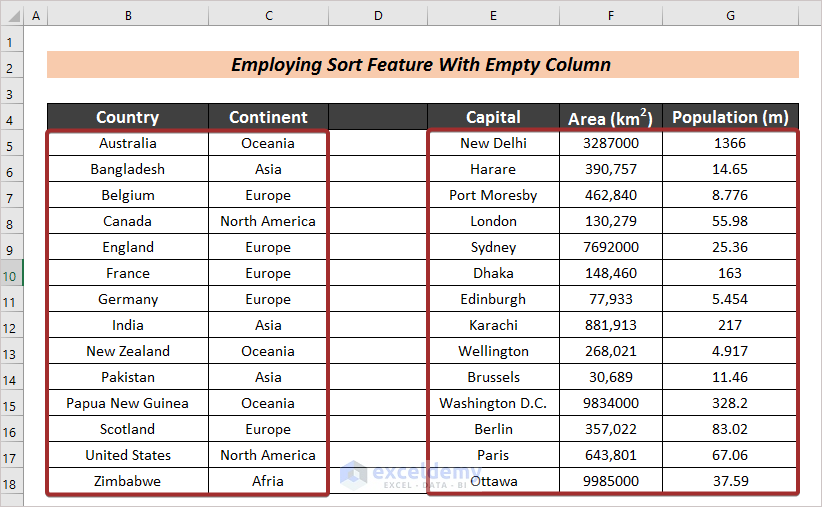Select the population value 328.2
The height and width of the screenshot is (507, 822).
point(730,403)
